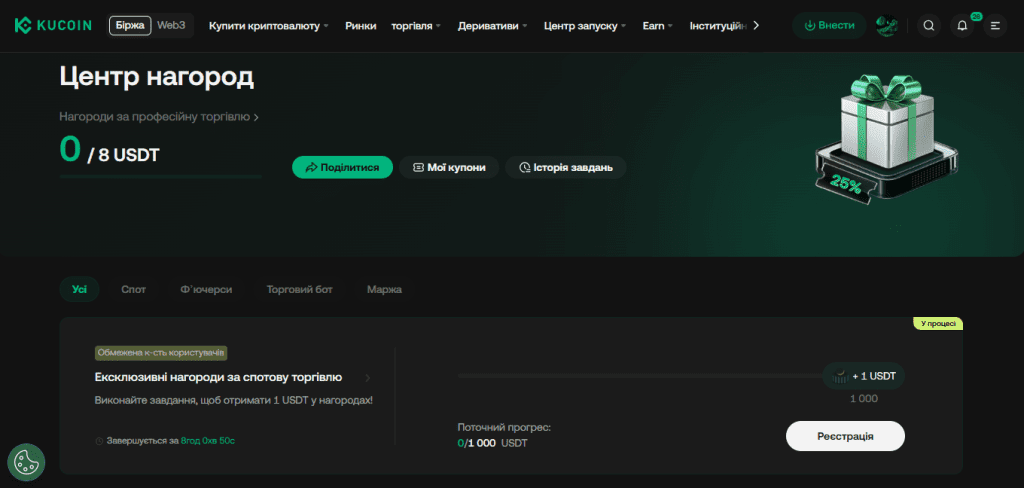Click the Поділитися button
The width and height of the screenshot is (1024, 488).
(342, 167)
